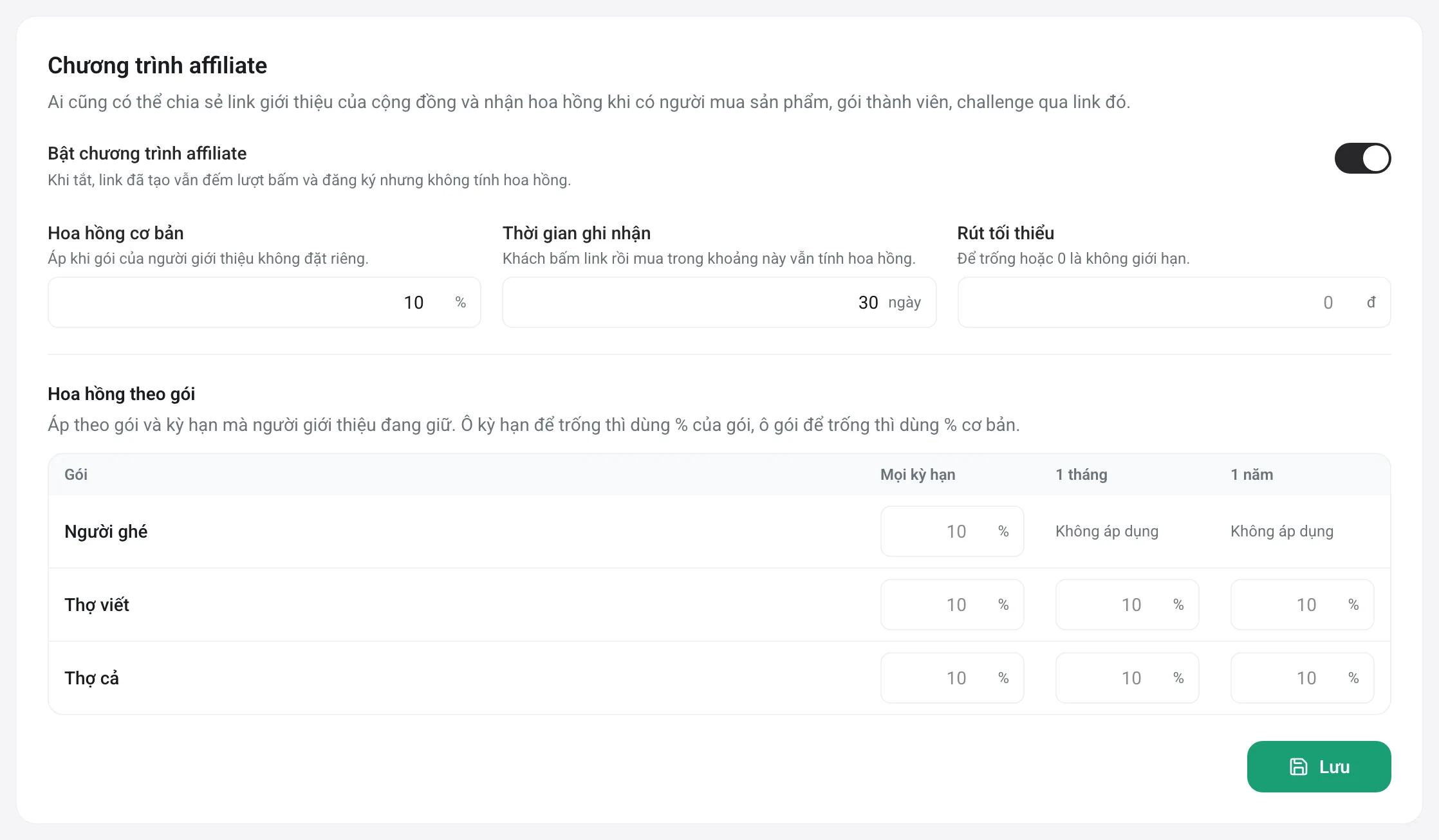Click the '1 tháng' column header
Image resolution: width=1439 pixels, height=840 pixels.
point(1081,475)
